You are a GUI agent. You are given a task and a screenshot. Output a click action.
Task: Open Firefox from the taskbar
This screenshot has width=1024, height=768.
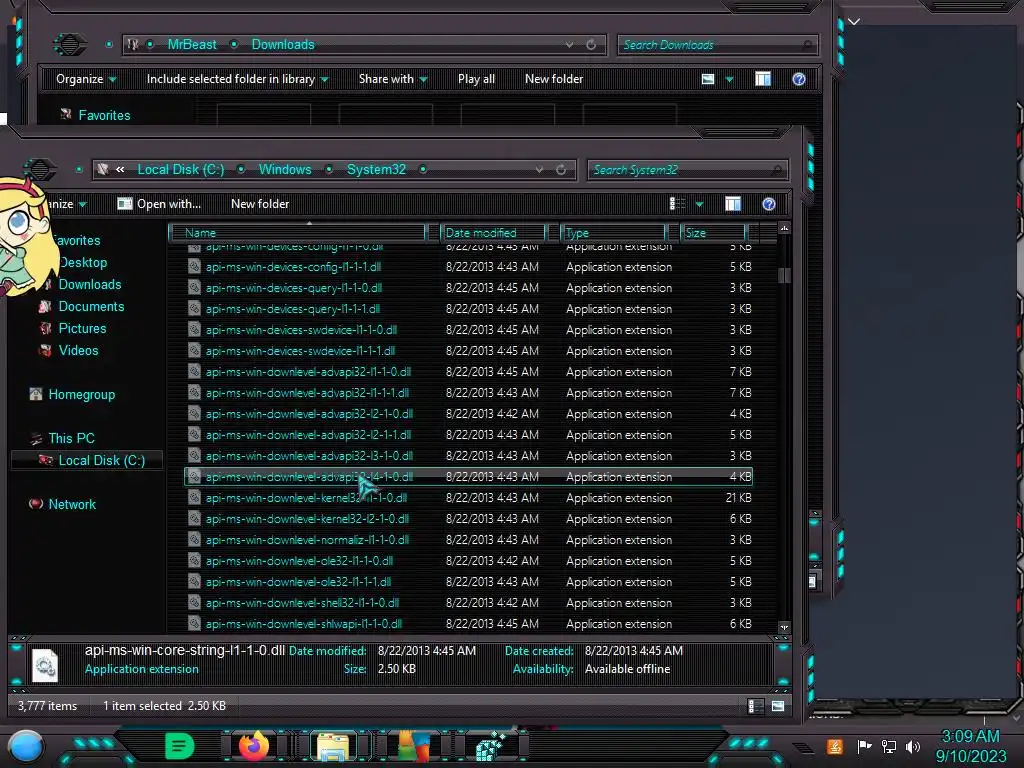(253, 746)
